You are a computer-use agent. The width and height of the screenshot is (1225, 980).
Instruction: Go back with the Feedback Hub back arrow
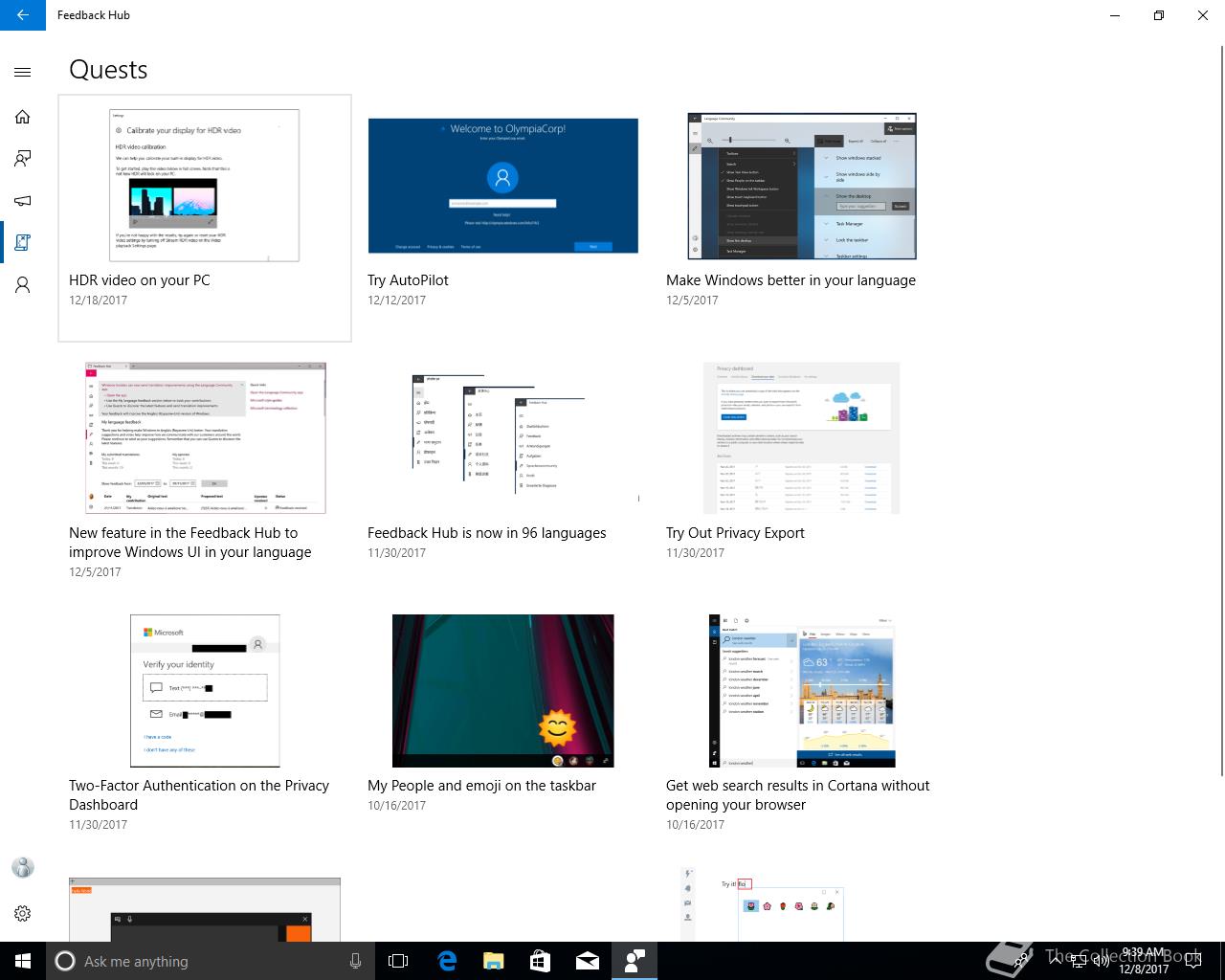(23, 15)
